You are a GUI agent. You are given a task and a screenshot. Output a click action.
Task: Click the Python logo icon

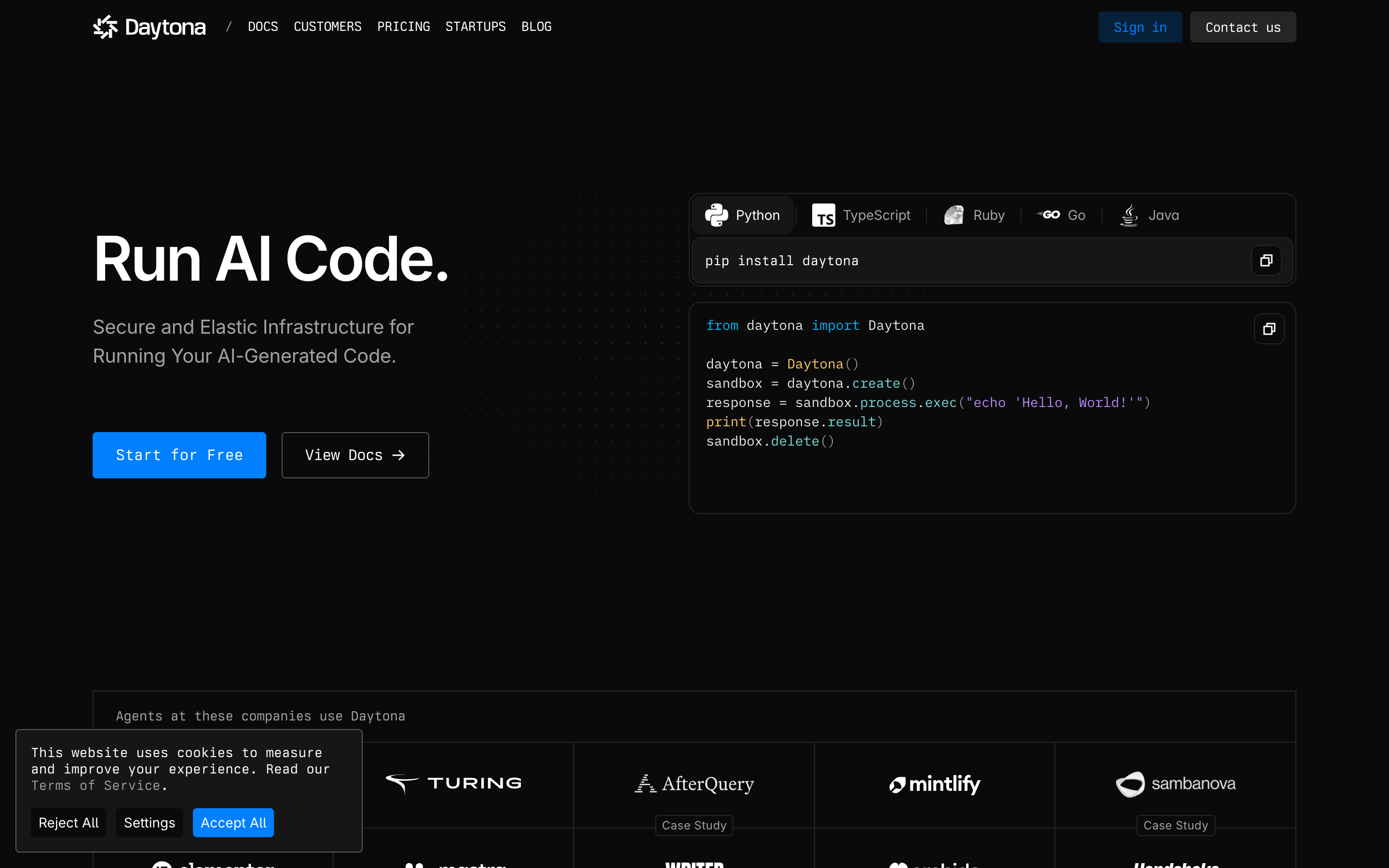[716, 215]
